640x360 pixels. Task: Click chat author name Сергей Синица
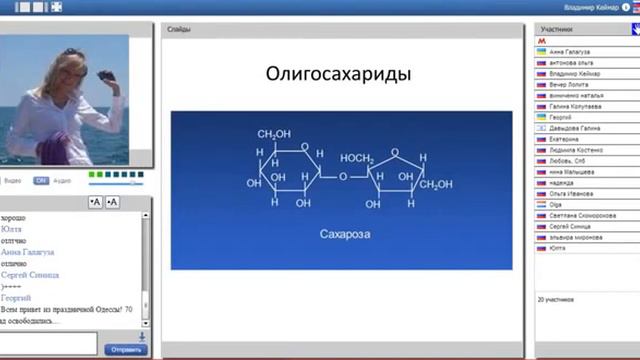[30, 275]
